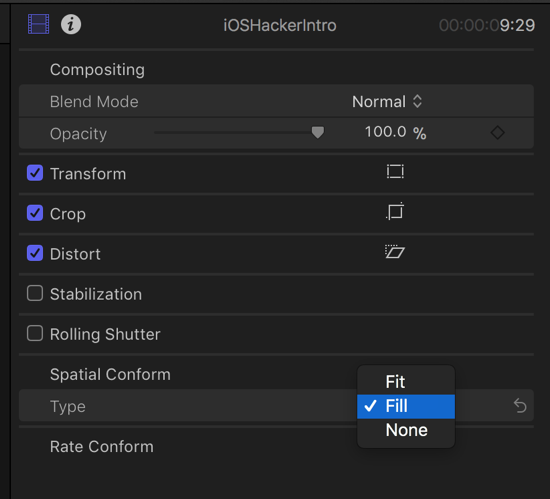Click the Compositing section header
Image resolution: width=550 pixels, height=499 pixels.
(x=97, y=70)
